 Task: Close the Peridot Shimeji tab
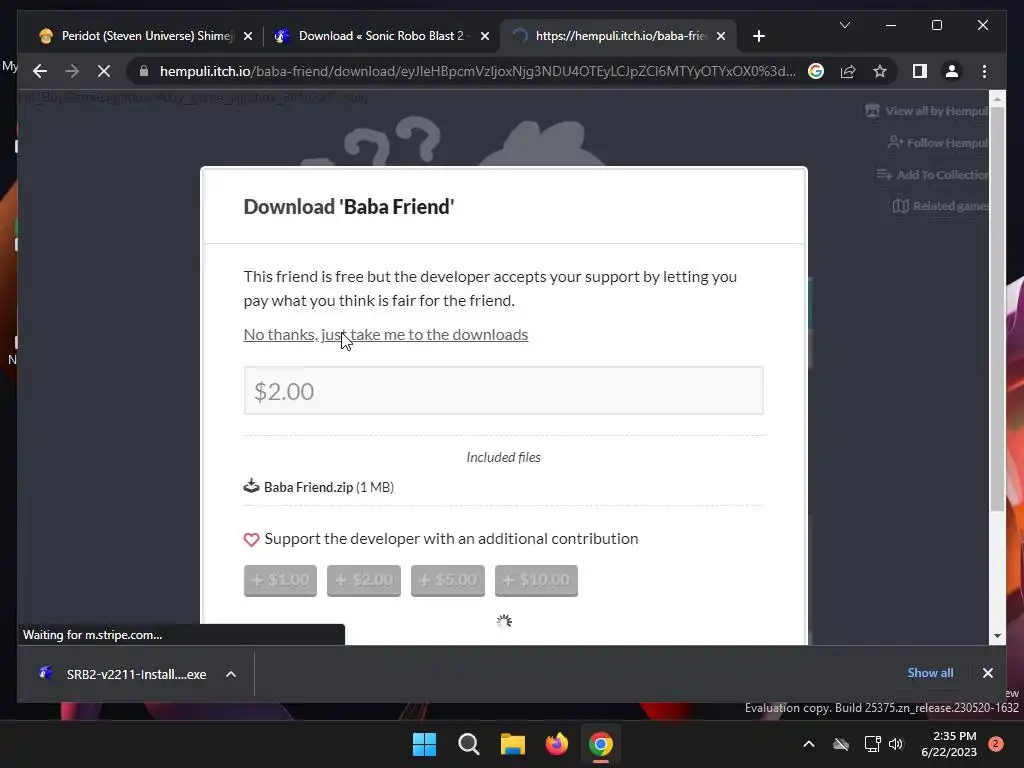[248, 36]
